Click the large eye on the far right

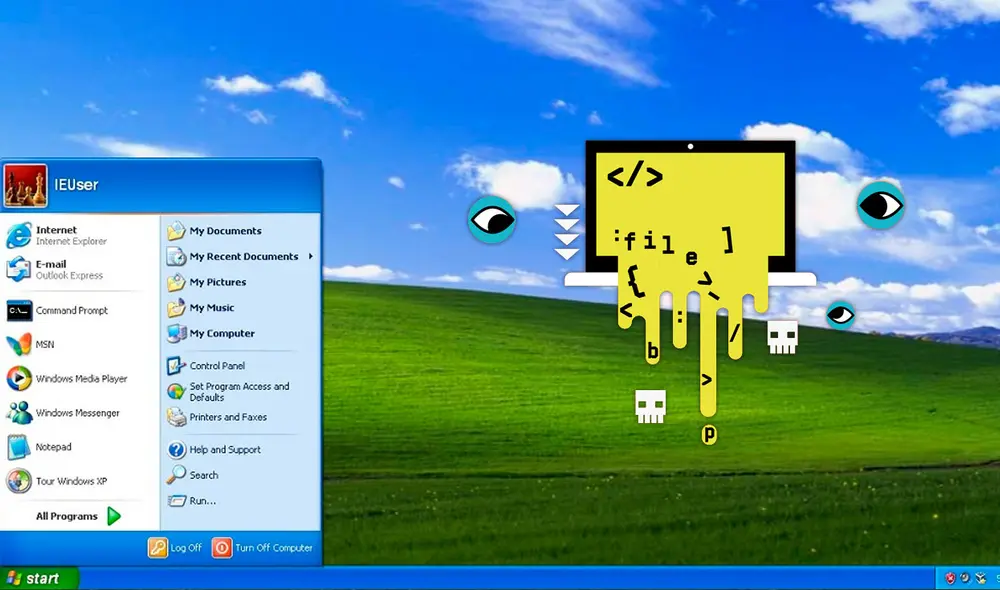(881, 206)
